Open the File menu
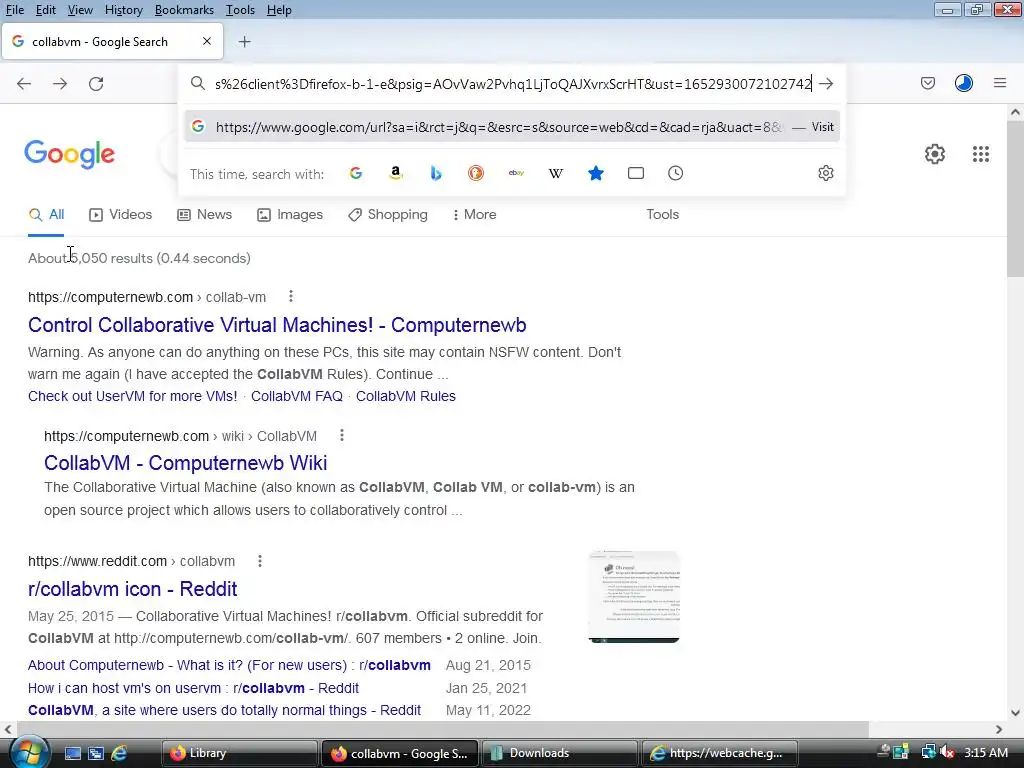 click(x=15, y=10)
